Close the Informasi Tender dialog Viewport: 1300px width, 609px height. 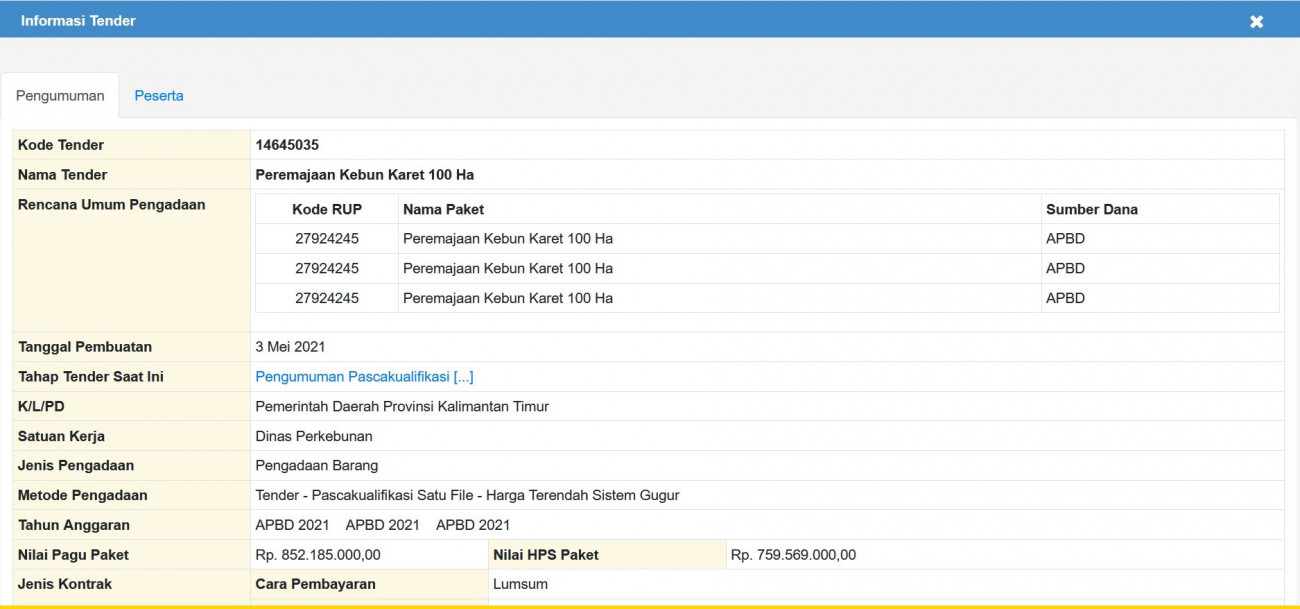coord(1256,21)
